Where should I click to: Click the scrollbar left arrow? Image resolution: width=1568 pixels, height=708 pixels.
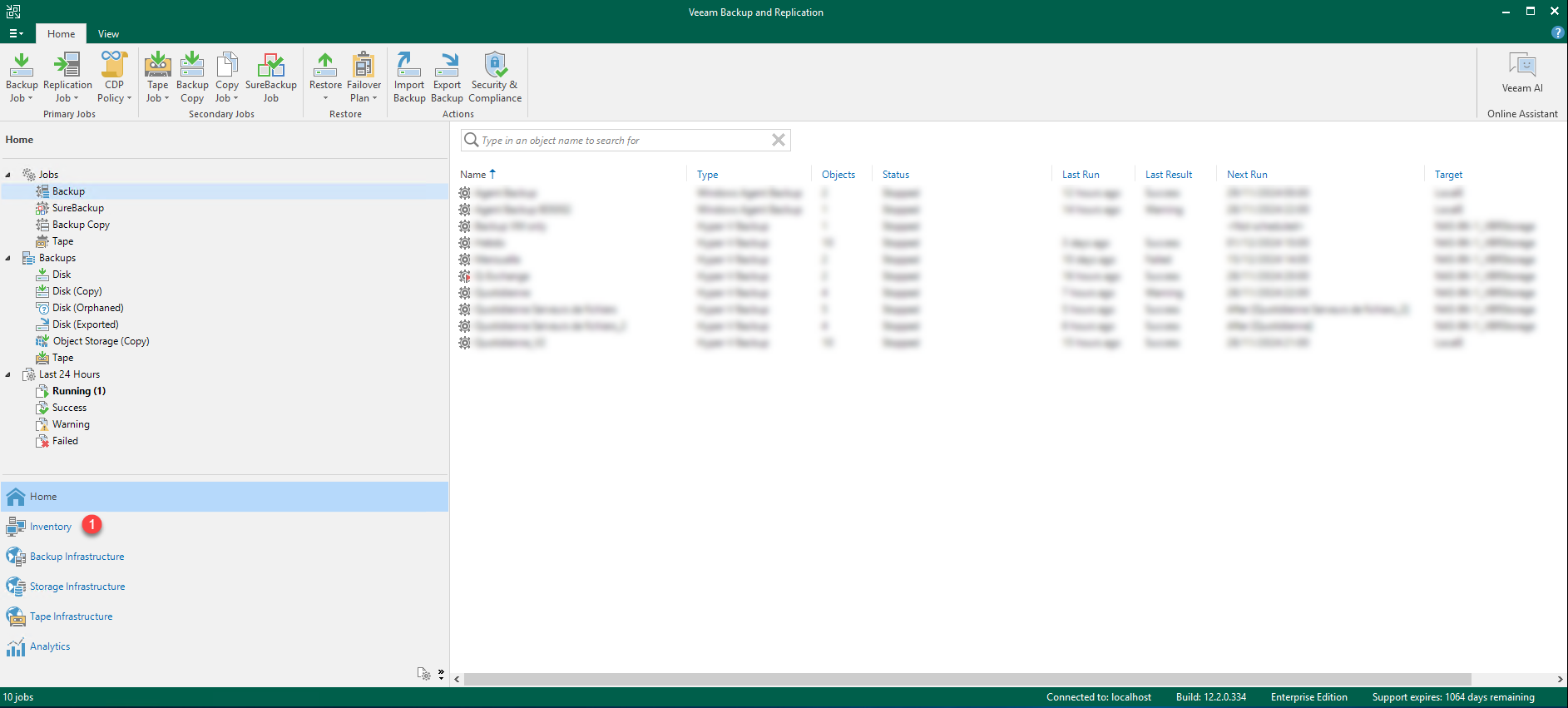(x=457, y=680)
